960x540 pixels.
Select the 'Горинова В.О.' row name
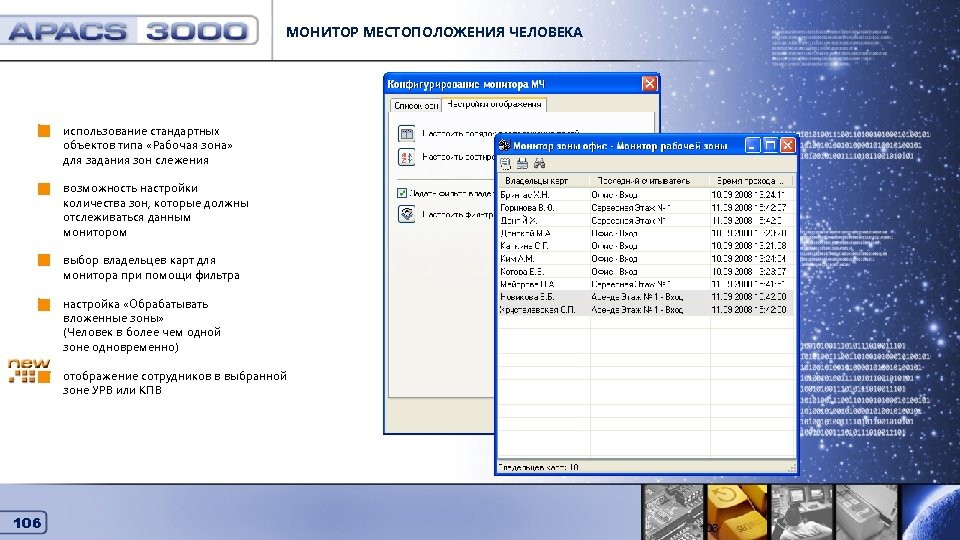click(527, 208)
